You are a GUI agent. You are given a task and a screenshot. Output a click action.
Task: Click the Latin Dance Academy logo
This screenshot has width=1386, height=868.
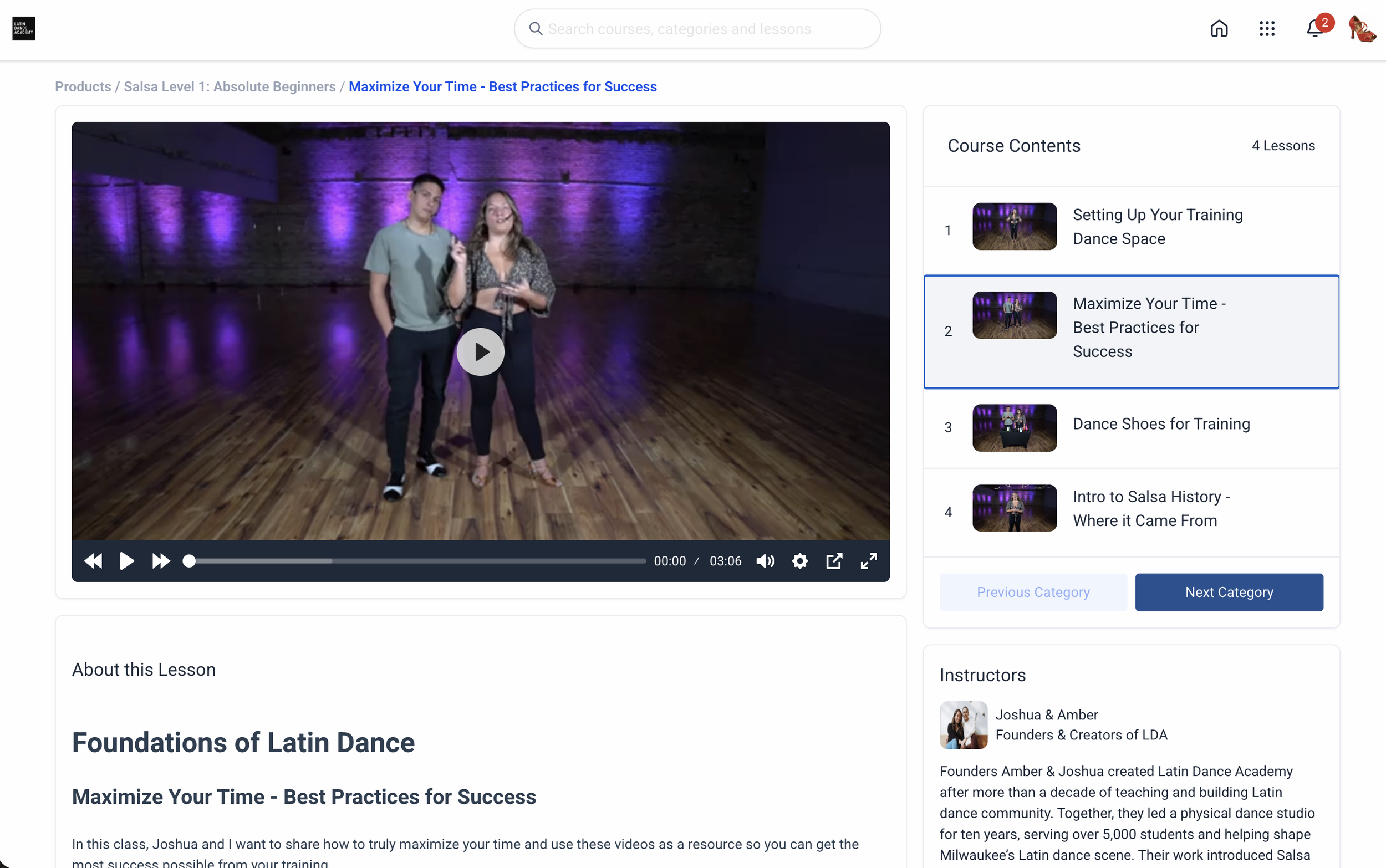23,28
